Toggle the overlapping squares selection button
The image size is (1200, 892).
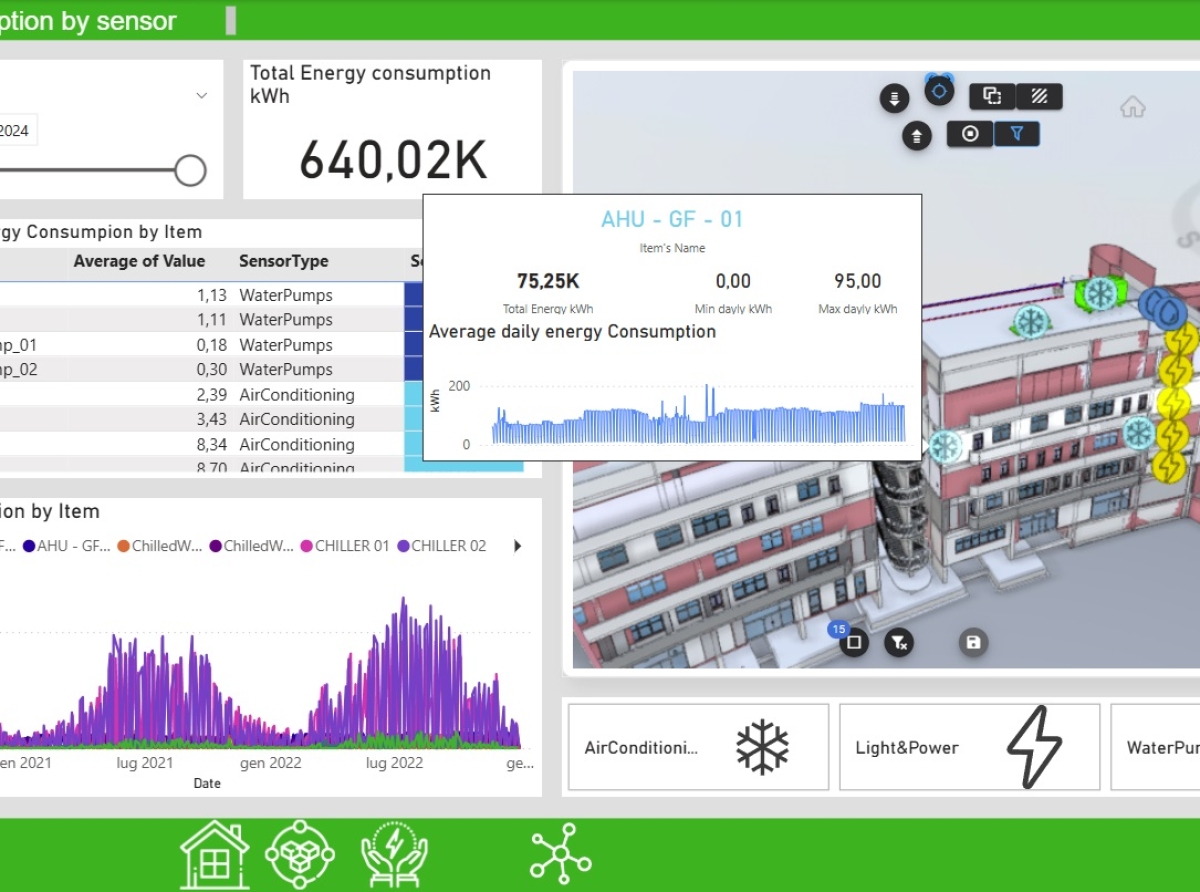992,96
